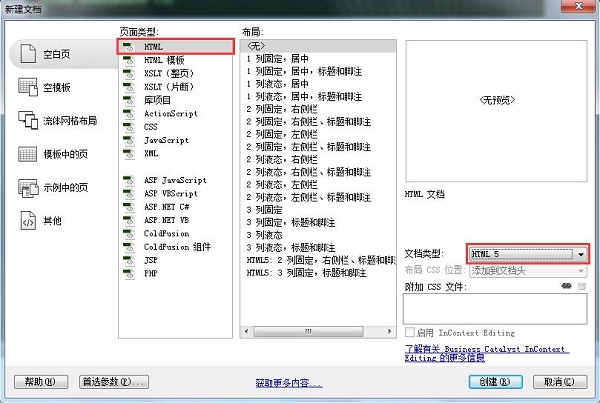Viewport: 600px width, 403px height.
Task: Click the remove CSS file trash icon
Action: coord(581,286)
